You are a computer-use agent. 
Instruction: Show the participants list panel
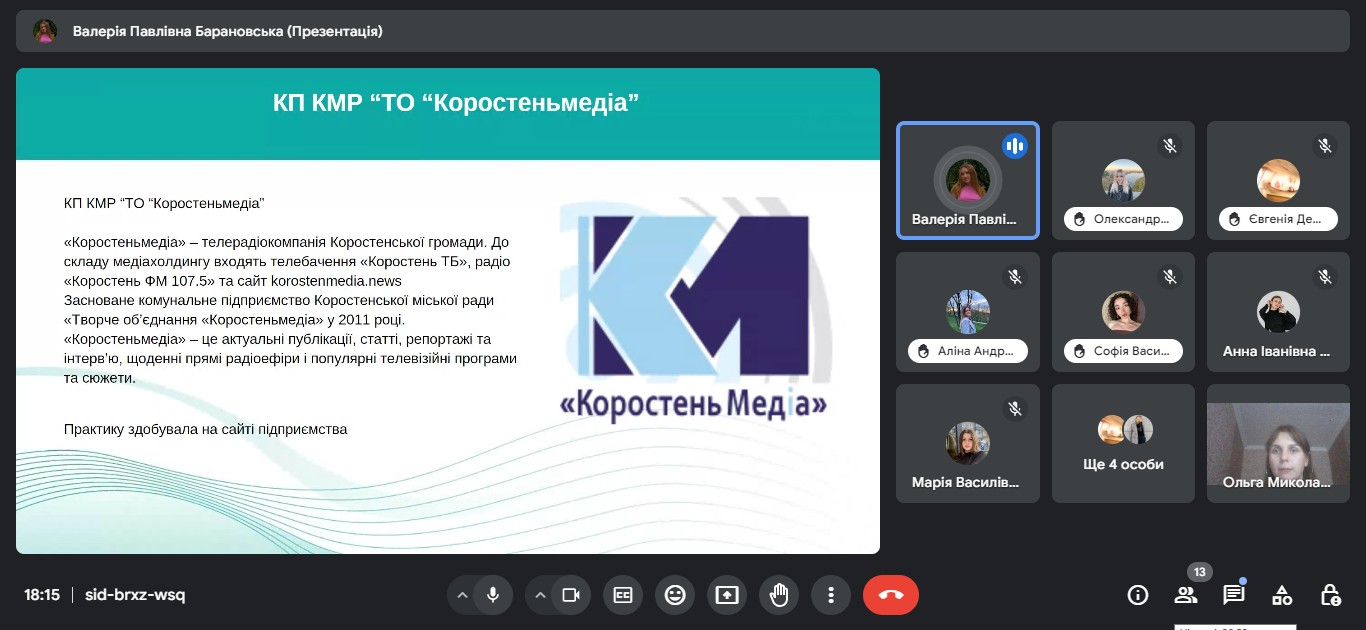pos(1186,595)
